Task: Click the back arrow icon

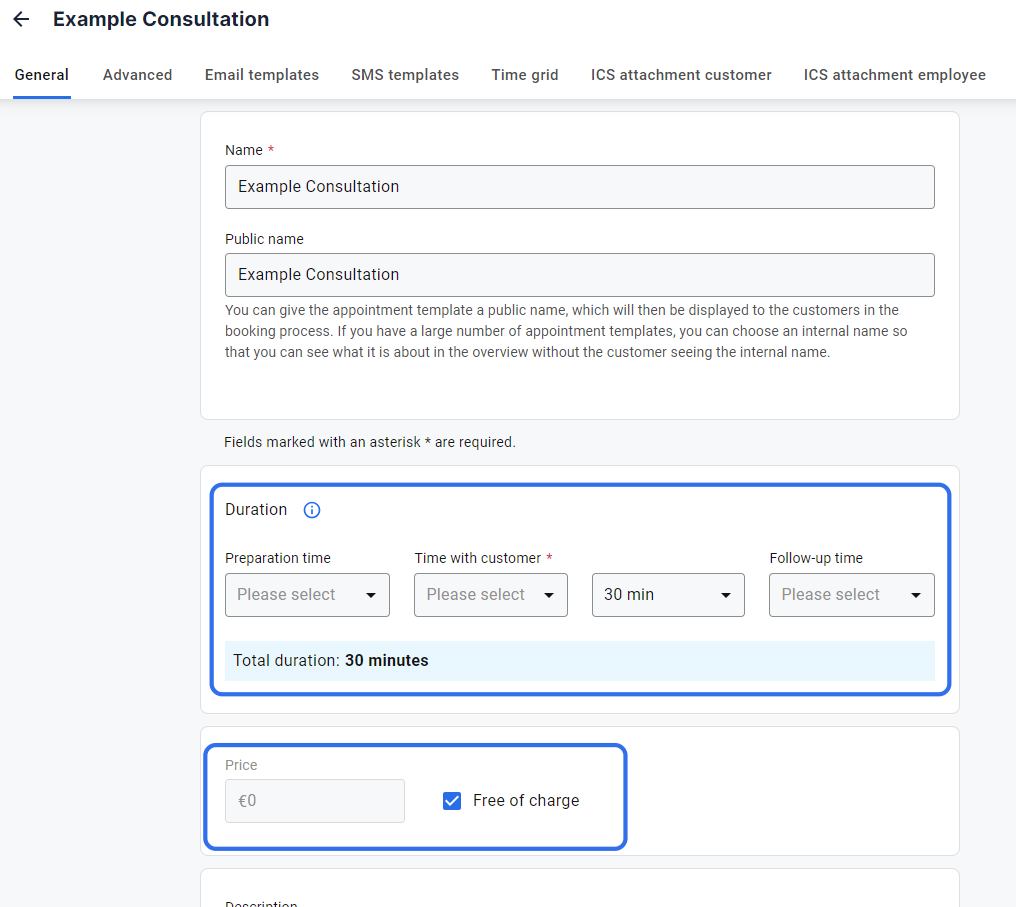Action: 21,19
